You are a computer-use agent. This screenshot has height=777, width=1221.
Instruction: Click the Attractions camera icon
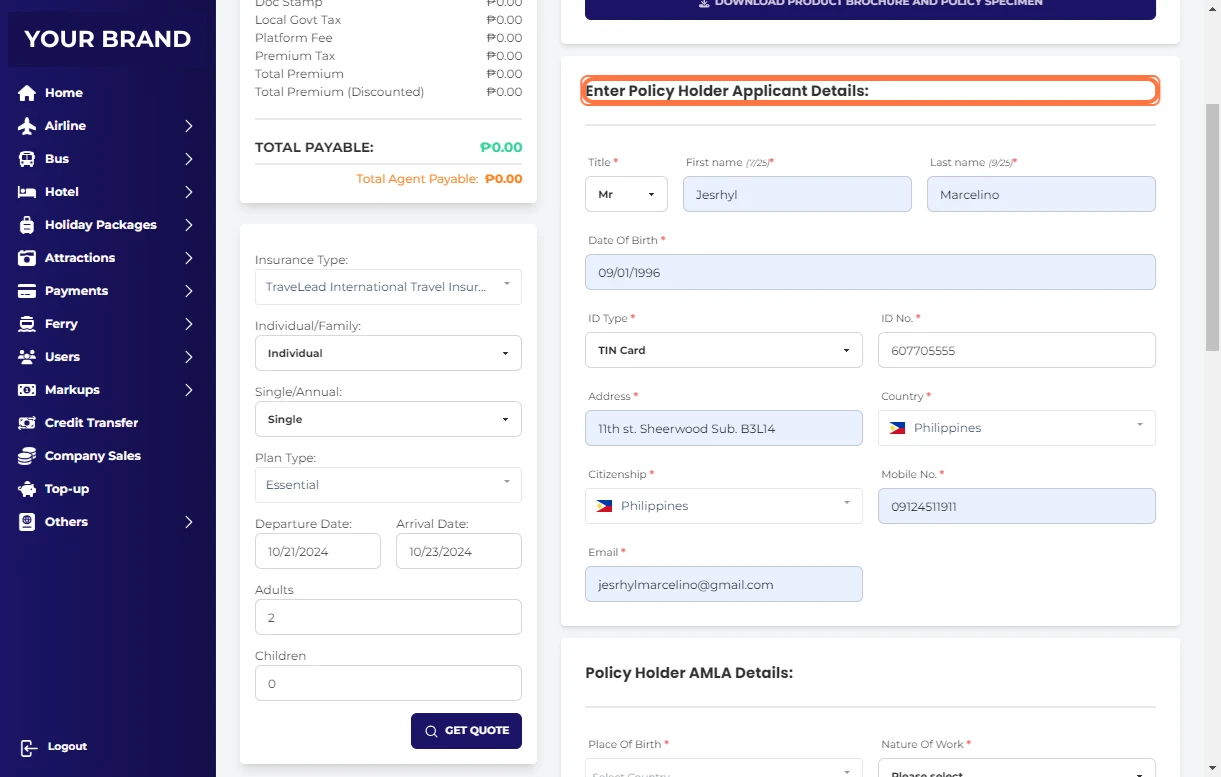[27, 258]
